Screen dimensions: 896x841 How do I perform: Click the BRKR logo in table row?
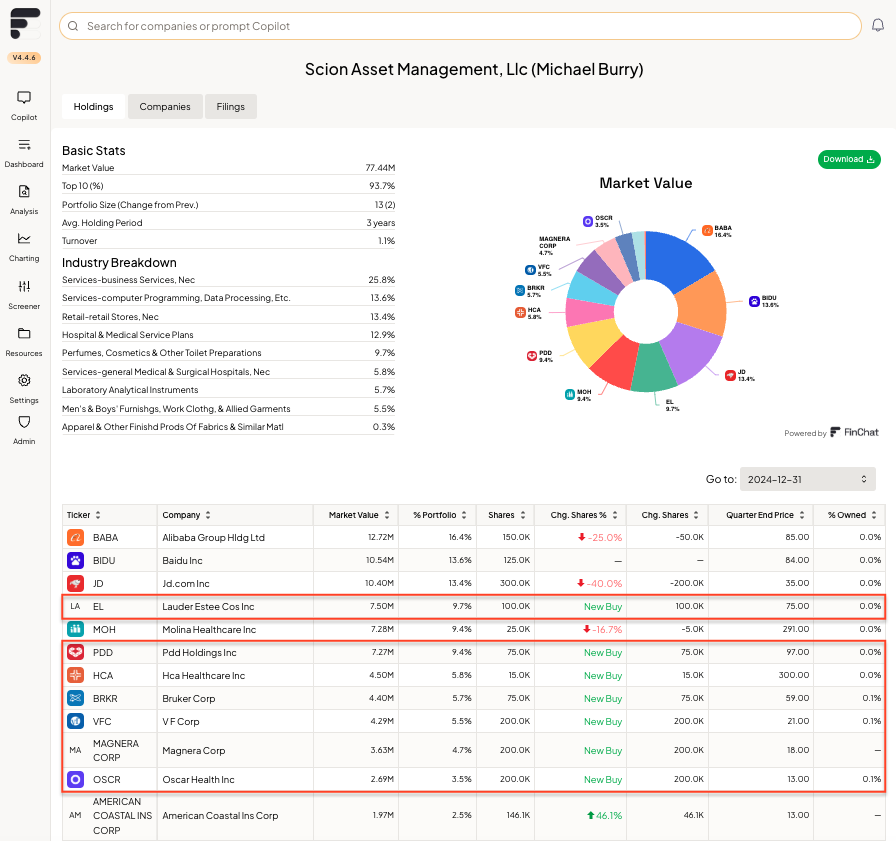click(x=75, y=698)
